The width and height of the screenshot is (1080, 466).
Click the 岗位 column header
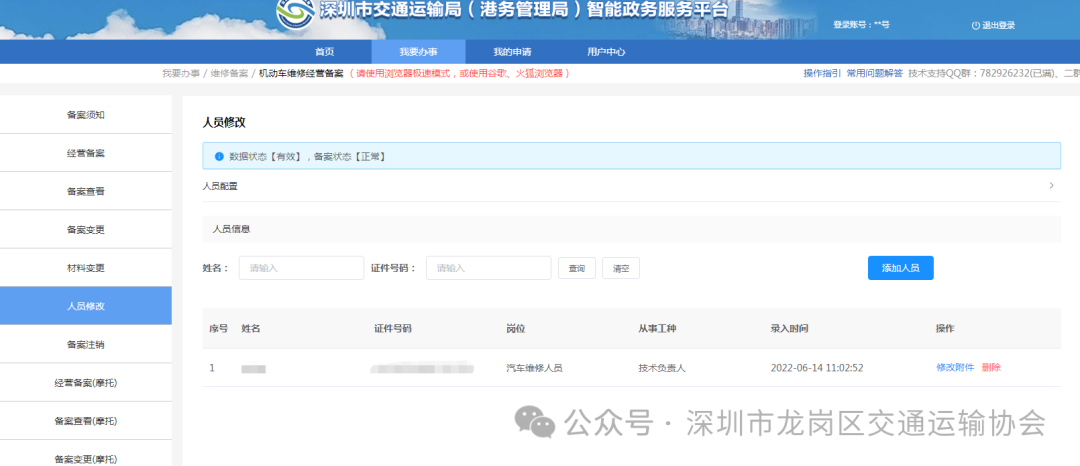pos(516,329)
